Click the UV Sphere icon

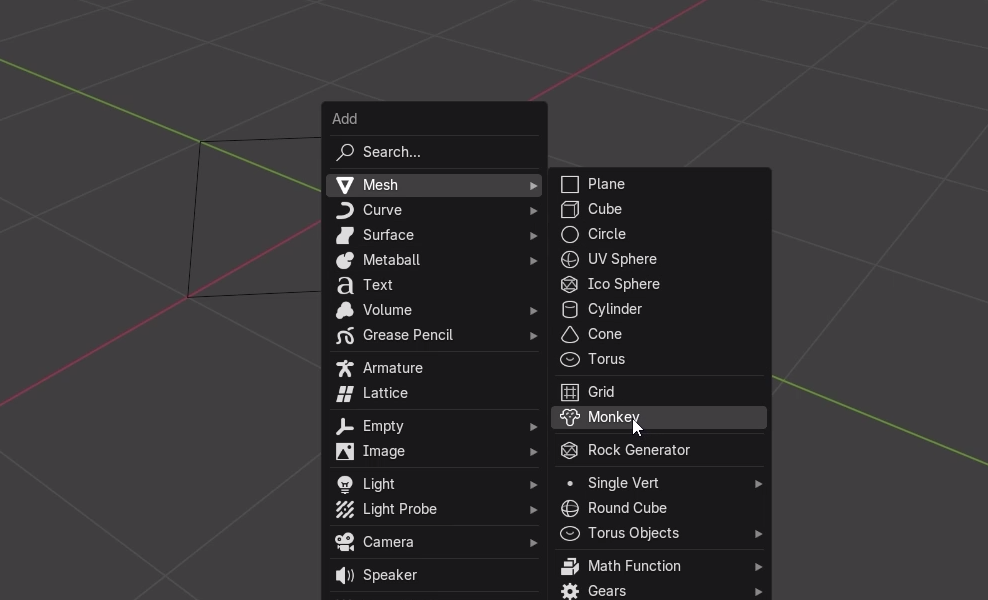570,260
